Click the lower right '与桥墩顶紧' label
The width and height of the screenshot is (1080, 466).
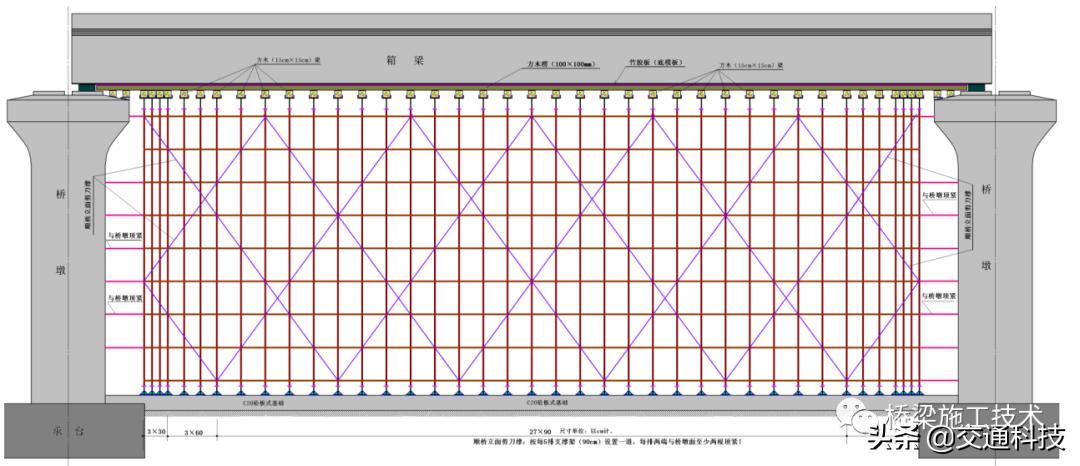tap(939, 295)
